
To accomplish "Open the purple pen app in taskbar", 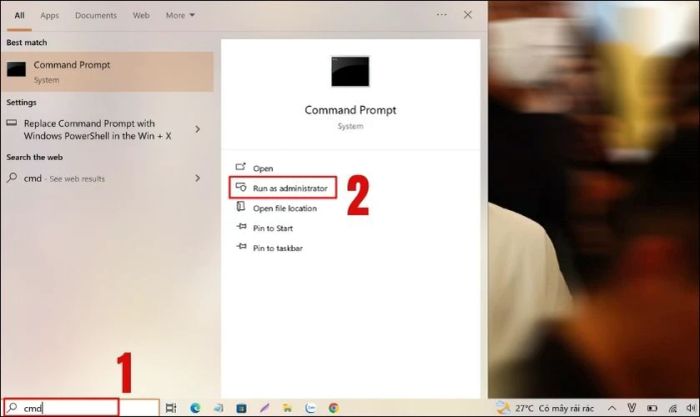I will click(x=264, y=408).
